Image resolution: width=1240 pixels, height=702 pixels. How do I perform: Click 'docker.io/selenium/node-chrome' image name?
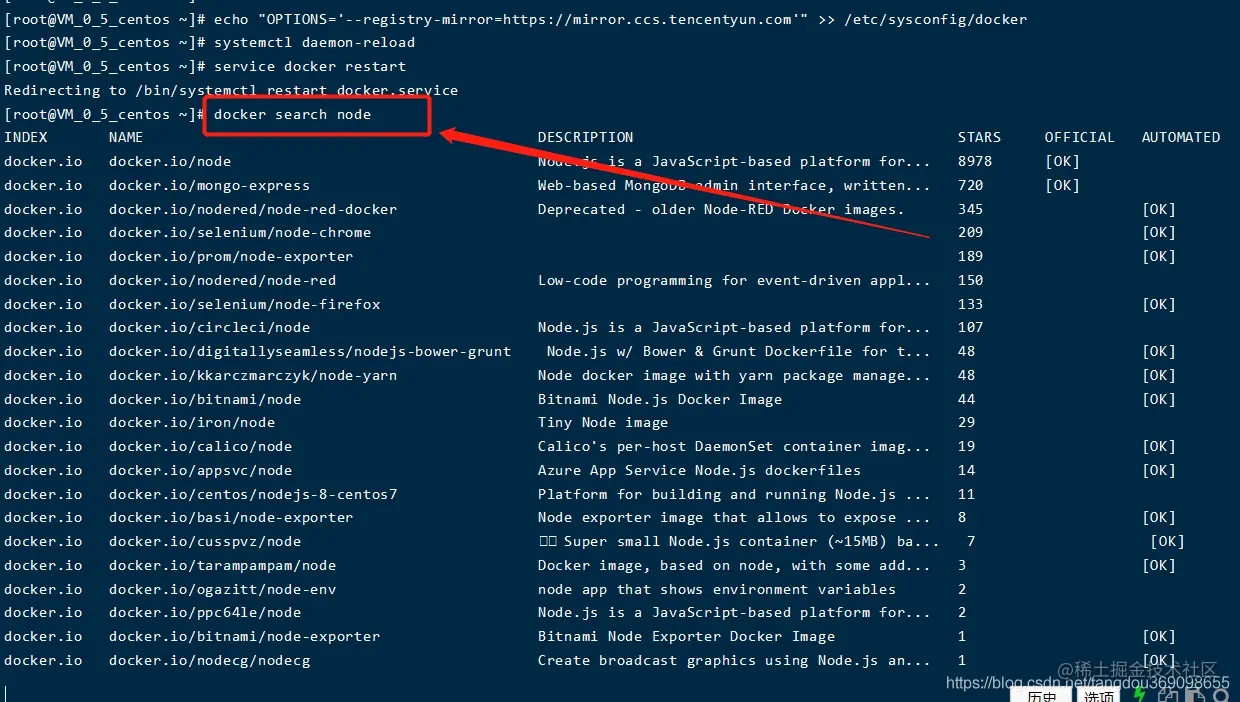click(x=240, y=233)
